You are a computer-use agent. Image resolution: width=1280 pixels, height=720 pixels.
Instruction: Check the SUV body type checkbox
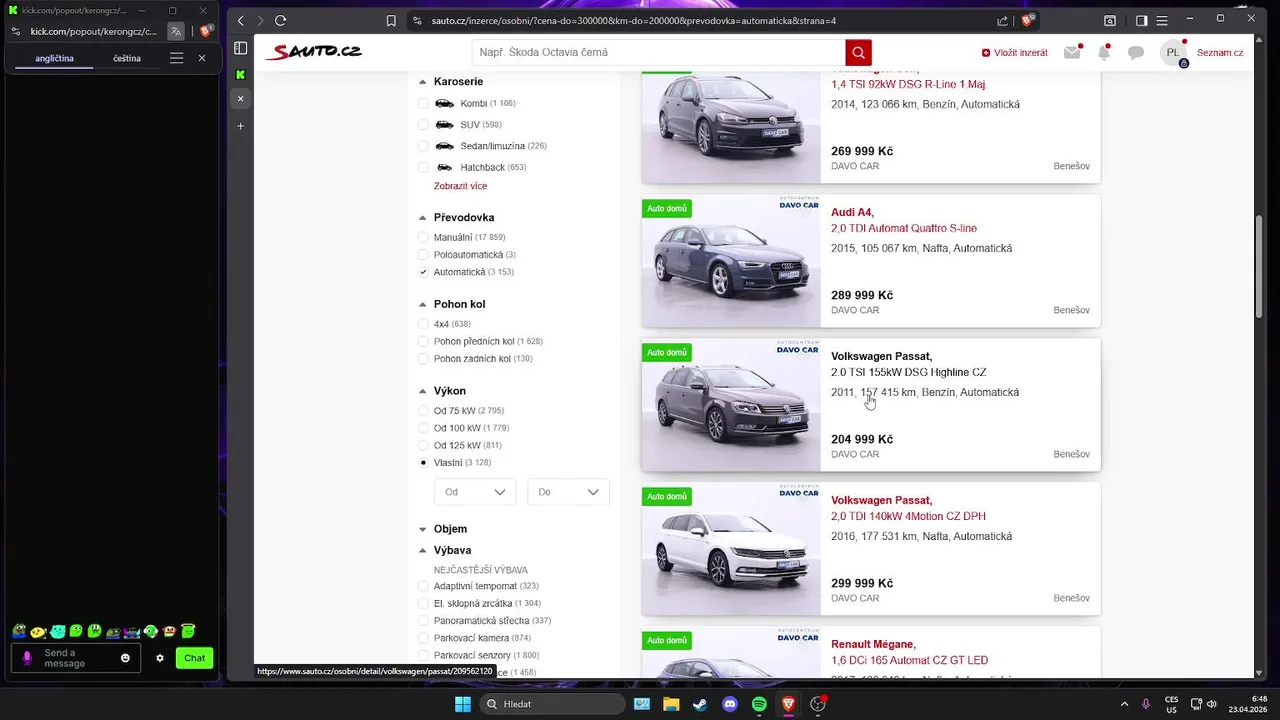tap(423, 125)
